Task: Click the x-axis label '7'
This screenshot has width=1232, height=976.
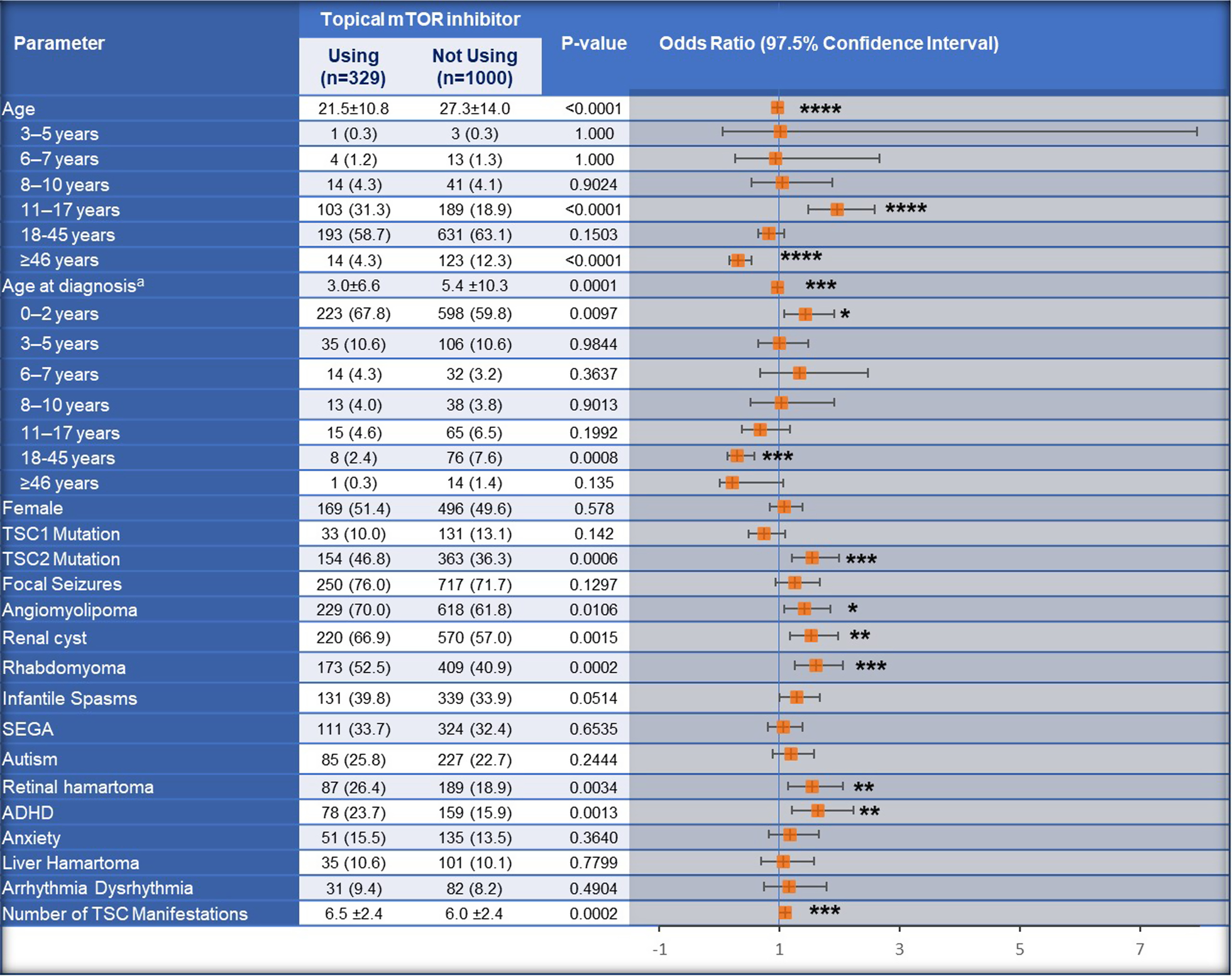Action: (x=1140, y=949)
